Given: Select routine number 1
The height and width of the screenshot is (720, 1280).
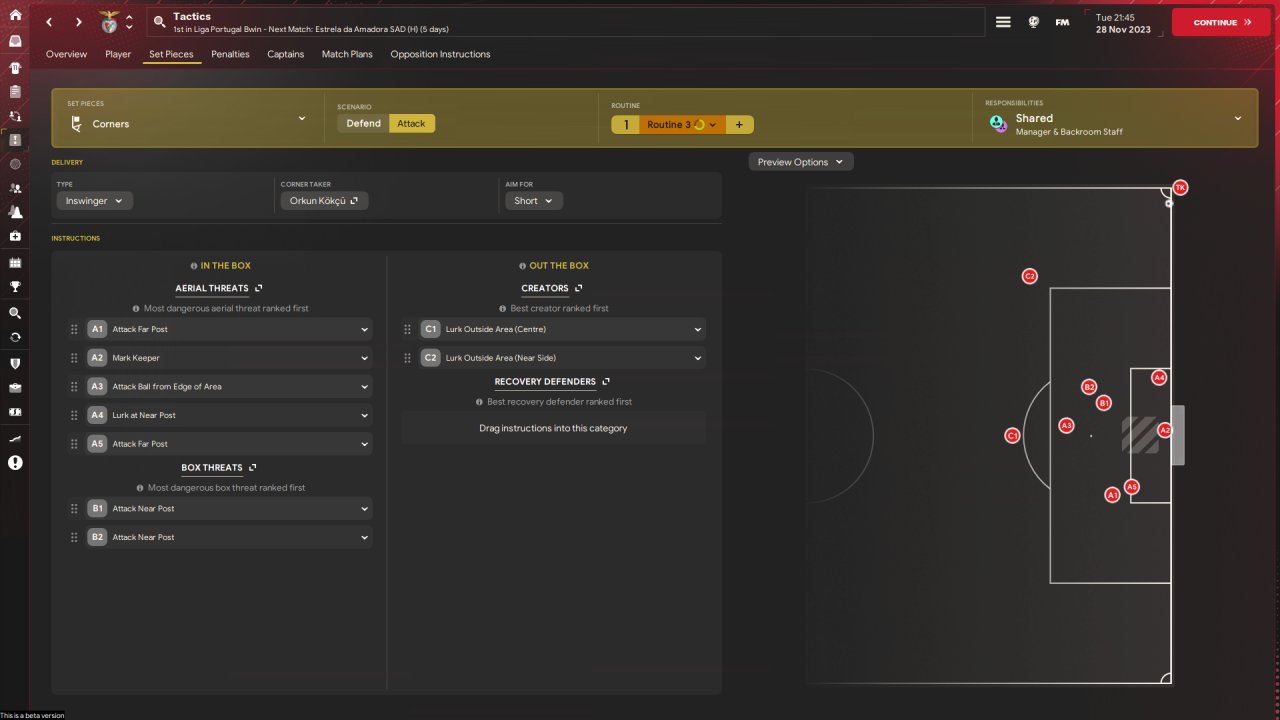Looking at the screenshot, I should point(626,124).
